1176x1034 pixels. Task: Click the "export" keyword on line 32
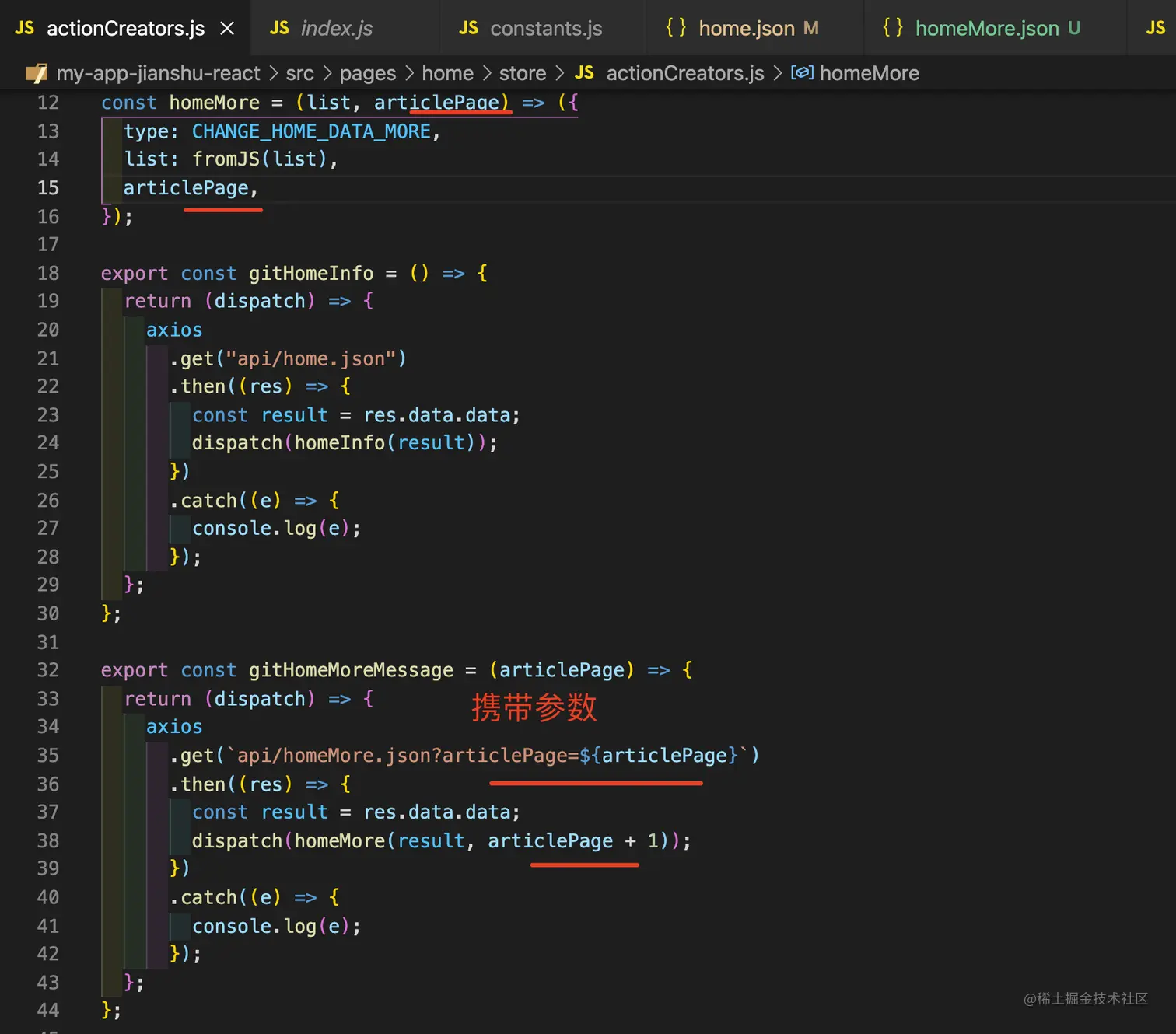click(135, 670)
